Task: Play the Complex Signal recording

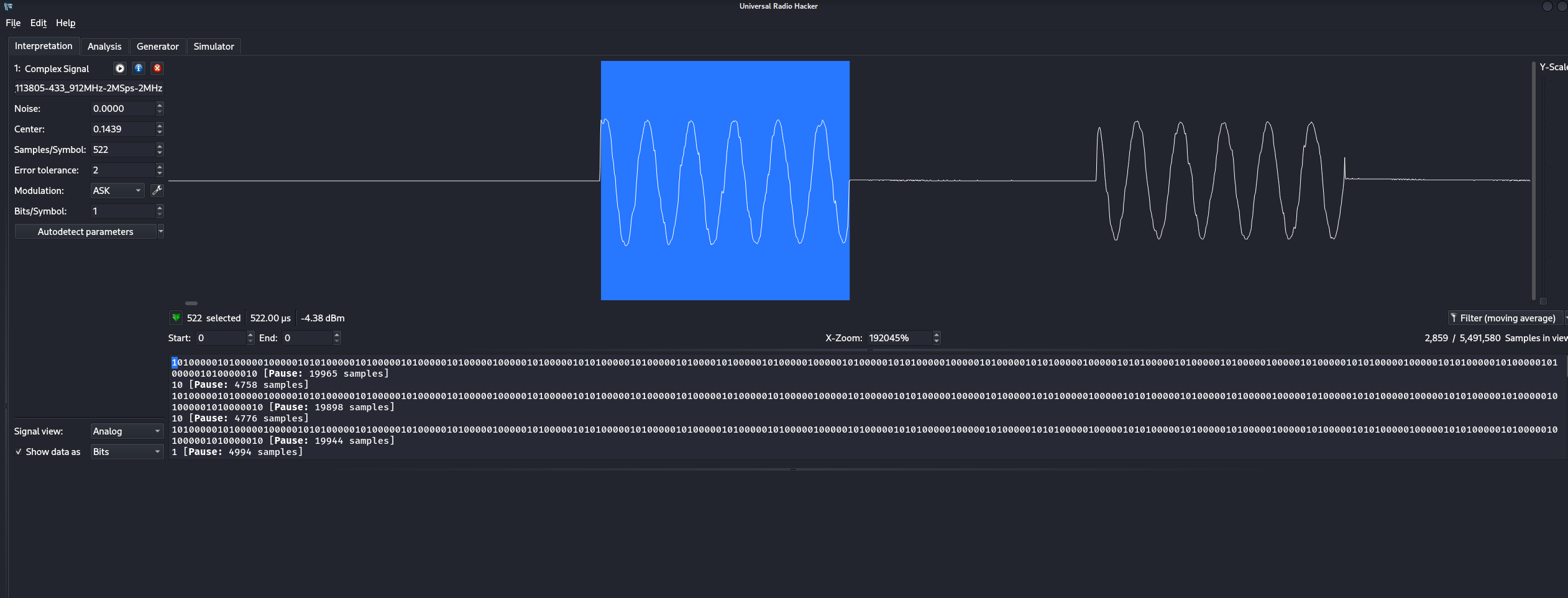Action: click(x=120, y=68)
